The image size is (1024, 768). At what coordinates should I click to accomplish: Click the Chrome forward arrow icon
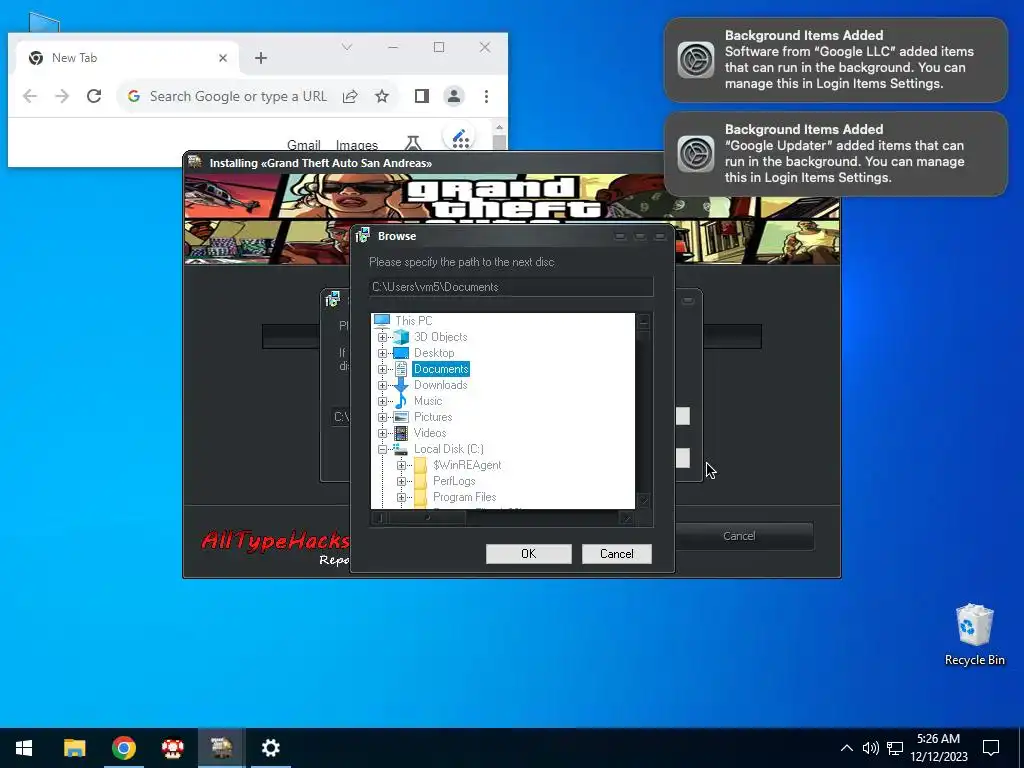coord(62,97)
